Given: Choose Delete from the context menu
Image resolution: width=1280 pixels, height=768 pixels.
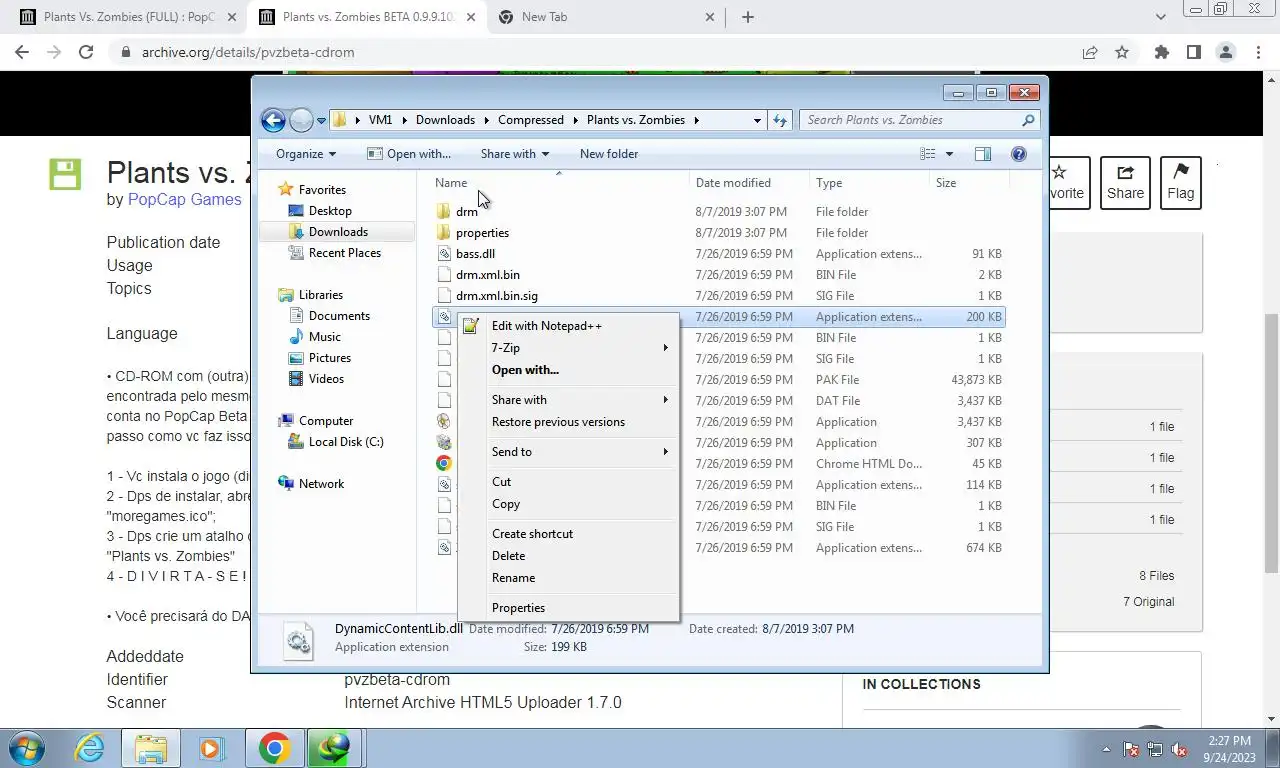Looking at the screenshot, I should 568,556.
